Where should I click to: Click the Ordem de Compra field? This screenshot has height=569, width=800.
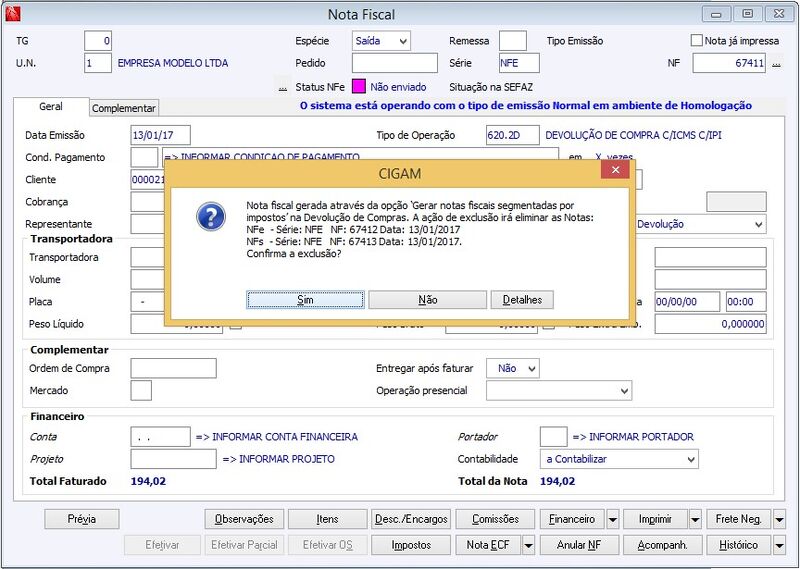click(173, 368)
